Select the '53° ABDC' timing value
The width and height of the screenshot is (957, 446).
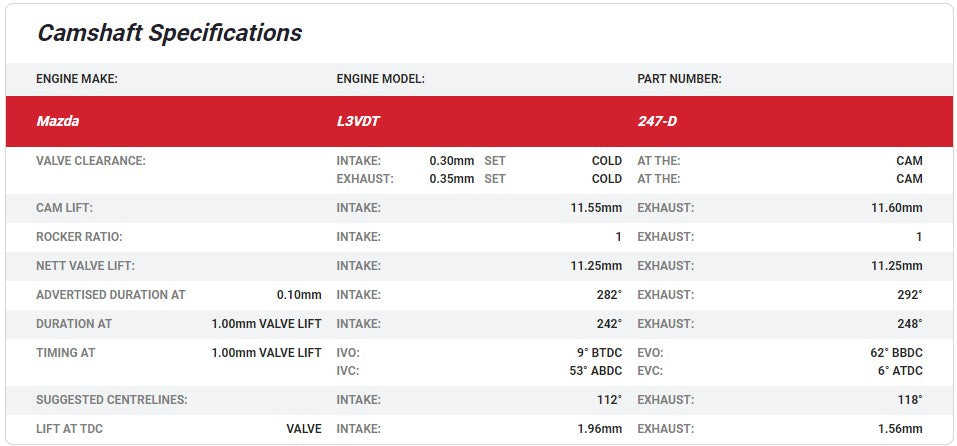pos(596,371)
